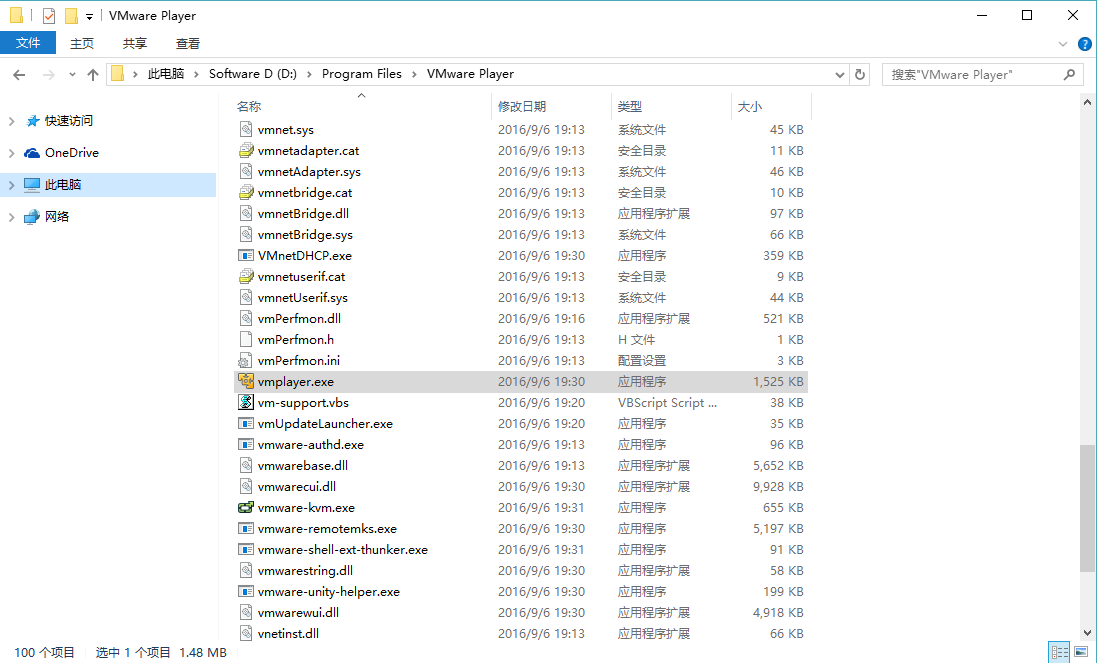Click the vmnetadapter.cat file icon
The width and height of the screenshot is (1097, 663).
246,150
